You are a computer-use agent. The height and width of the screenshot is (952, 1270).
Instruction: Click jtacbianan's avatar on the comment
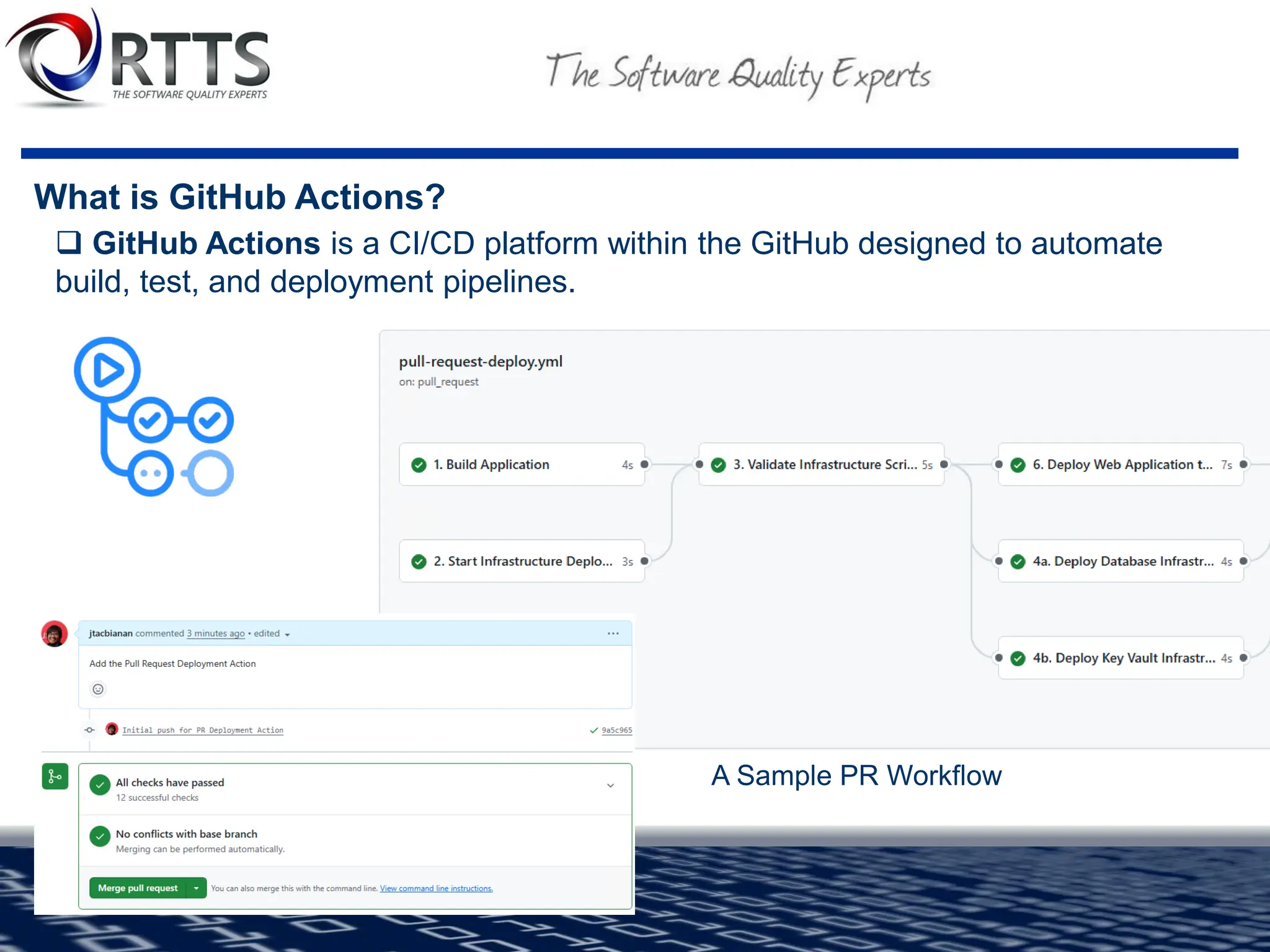click(x=55, y=634)
